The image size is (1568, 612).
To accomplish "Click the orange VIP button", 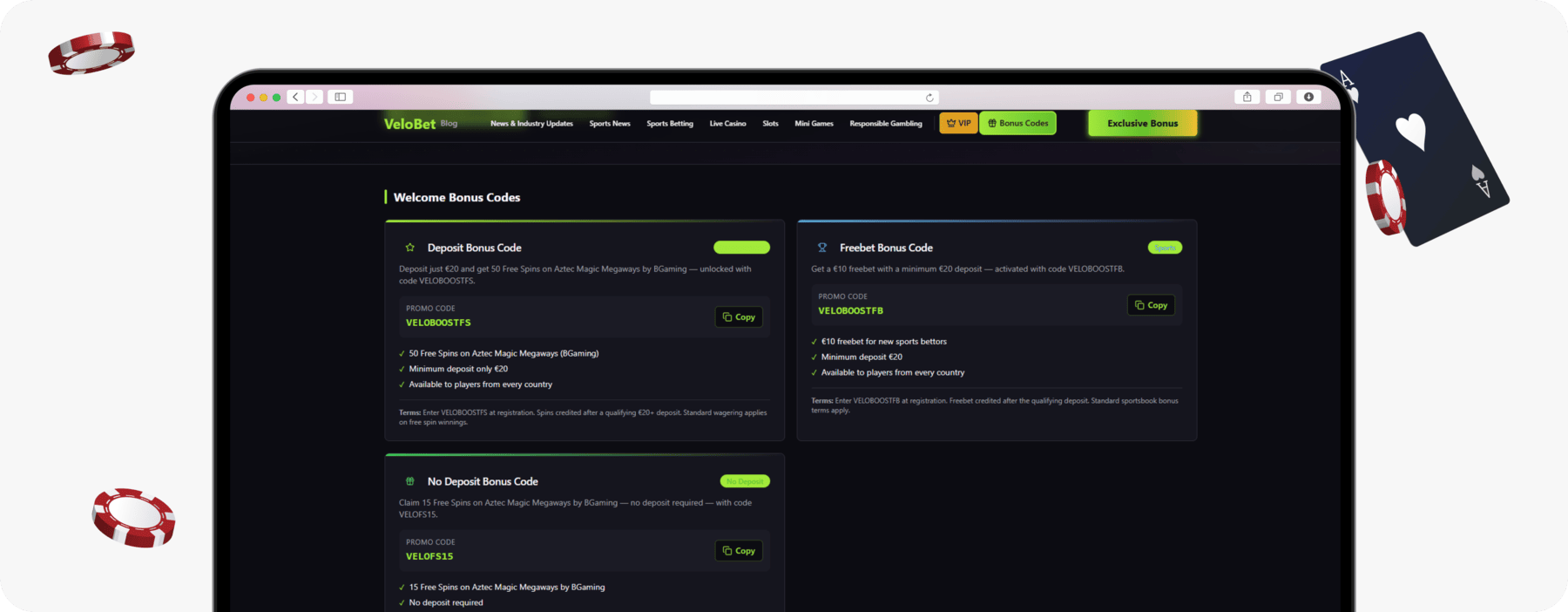I will pos(958,123).
